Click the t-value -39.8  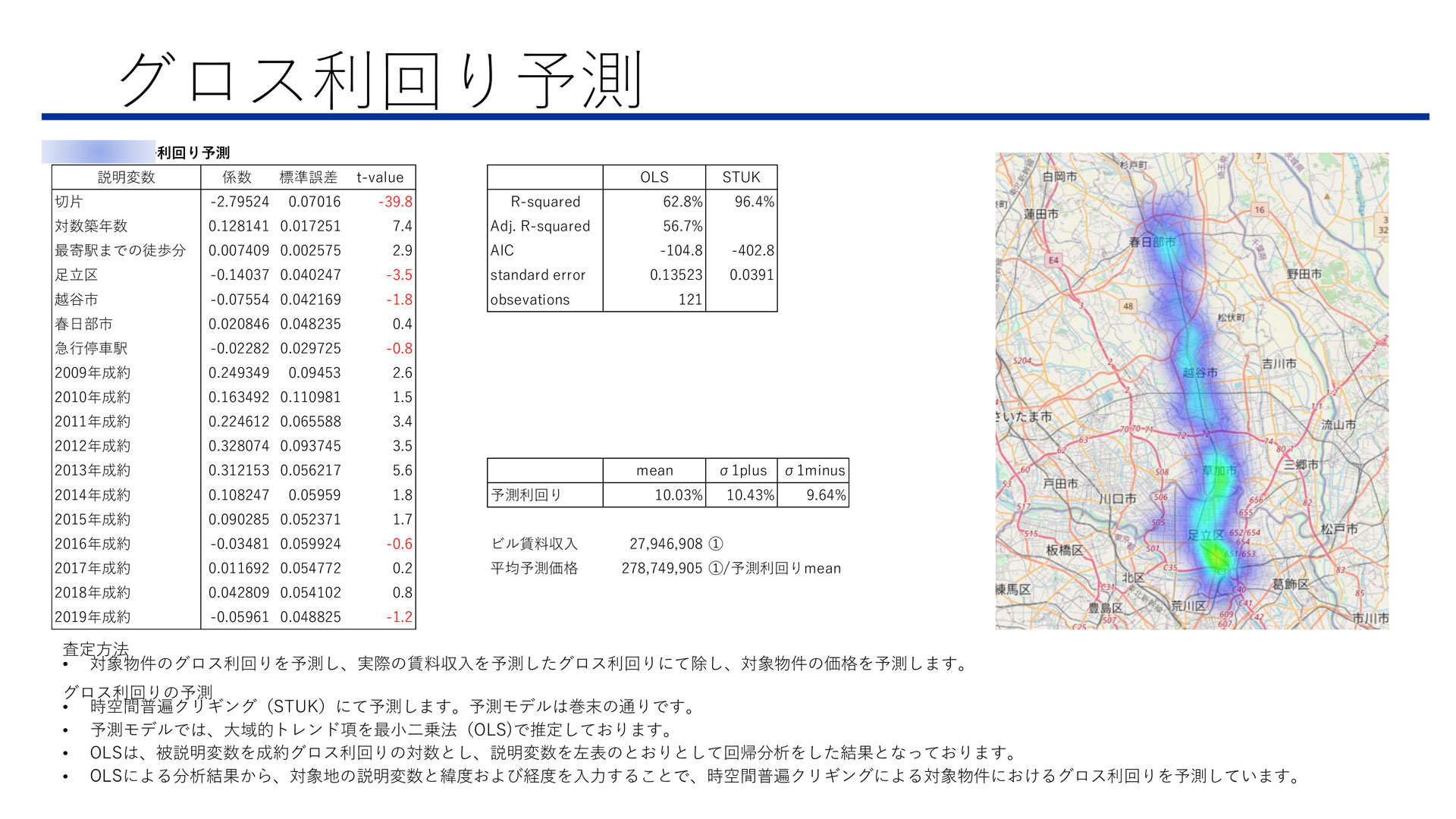(395, 202)
